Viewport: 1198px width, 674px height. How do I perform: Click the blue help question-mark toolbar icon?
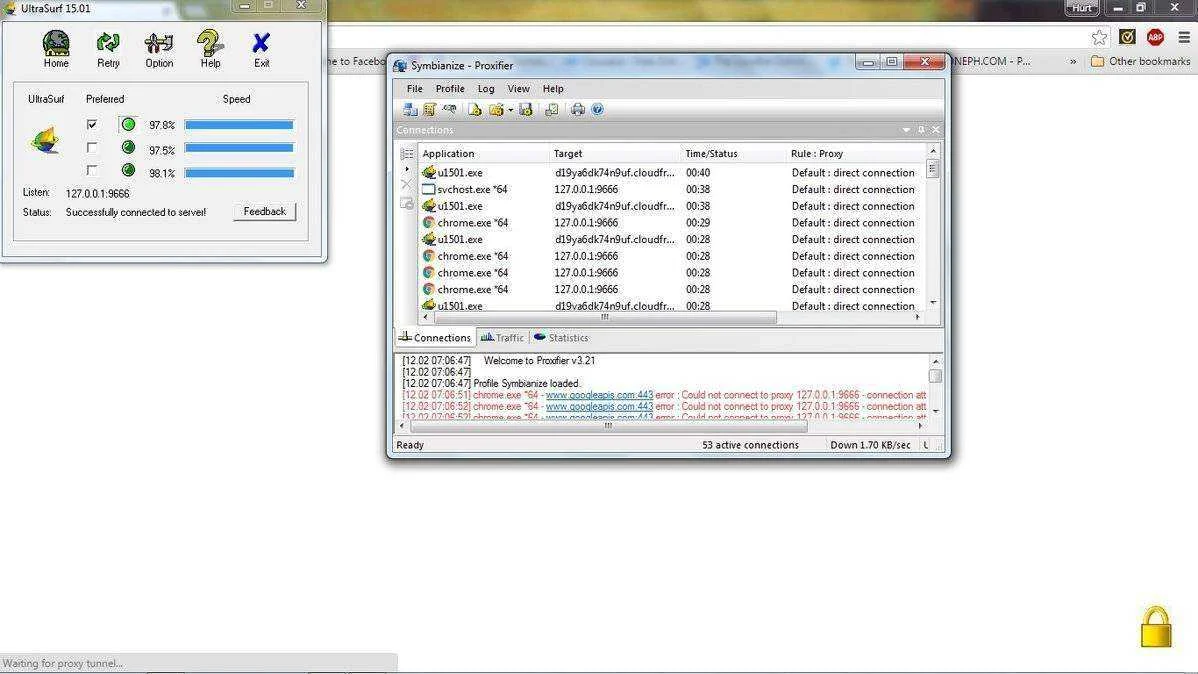pos(597,109)
